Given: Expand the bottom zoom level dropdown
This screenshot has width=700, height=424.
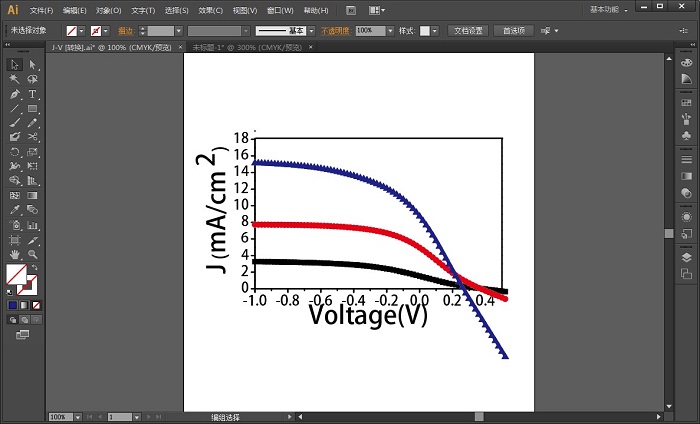Looking at the screenshot, I should pos(78,417).
